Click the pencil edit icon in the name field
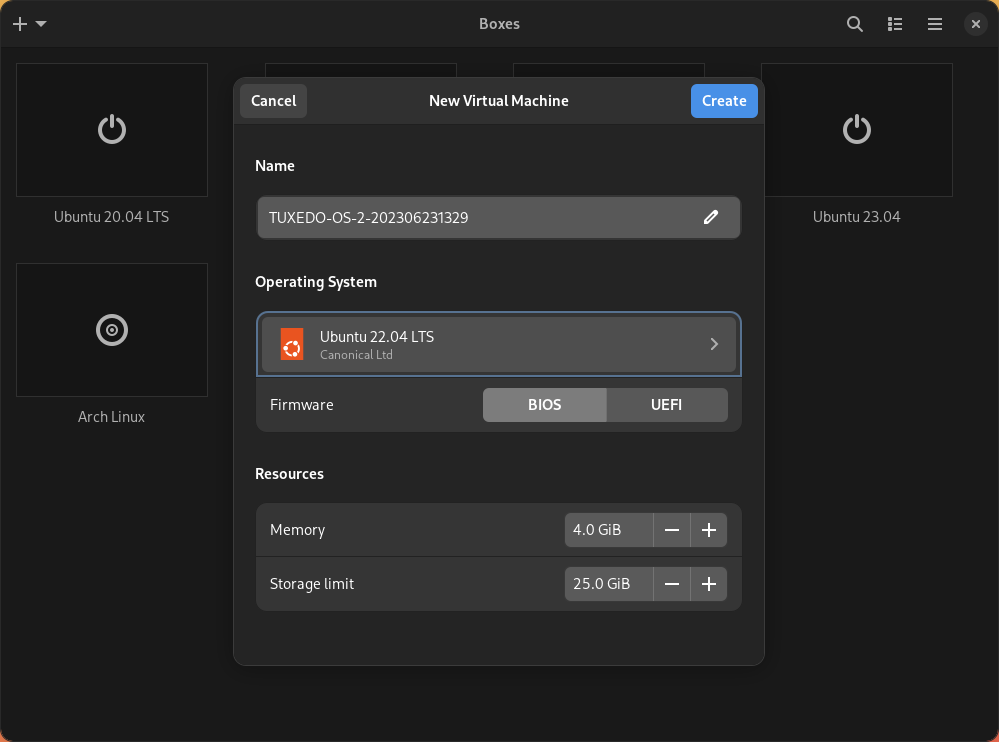This screenshot has width=999, height=742. (x=711, y=217)
